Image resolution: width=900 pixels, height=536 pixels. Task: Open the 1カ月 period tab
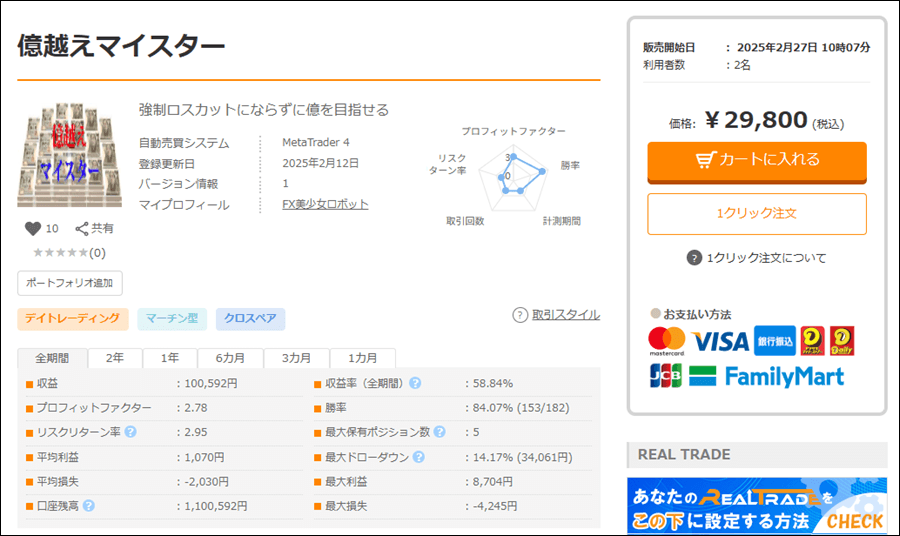click(x=363, y=358)
